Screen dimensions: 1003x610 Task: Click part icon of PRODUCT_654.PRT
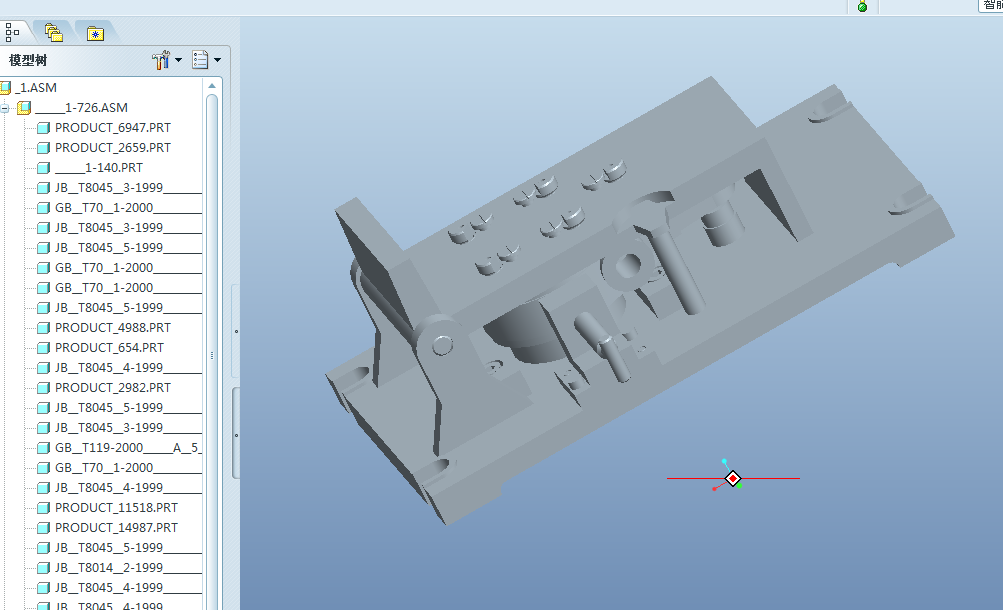[x=43, y=348]
